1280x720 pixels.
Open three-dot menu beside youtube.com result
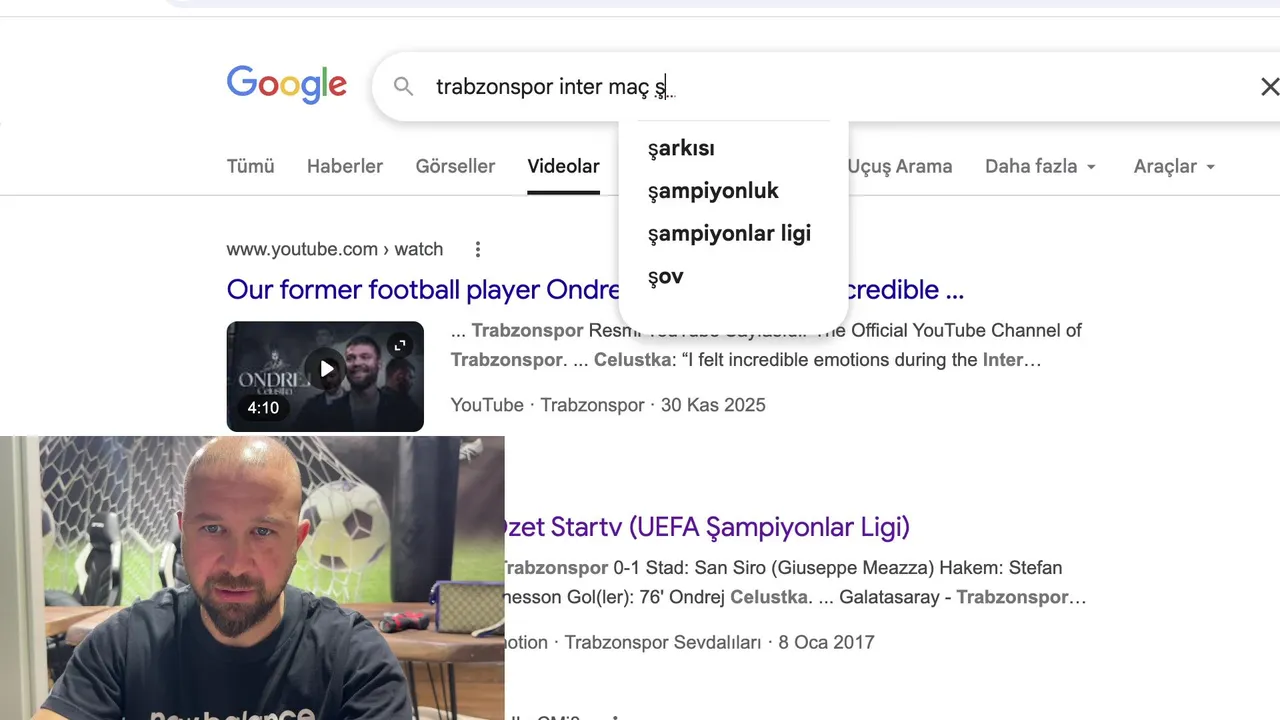coord(478,249)
